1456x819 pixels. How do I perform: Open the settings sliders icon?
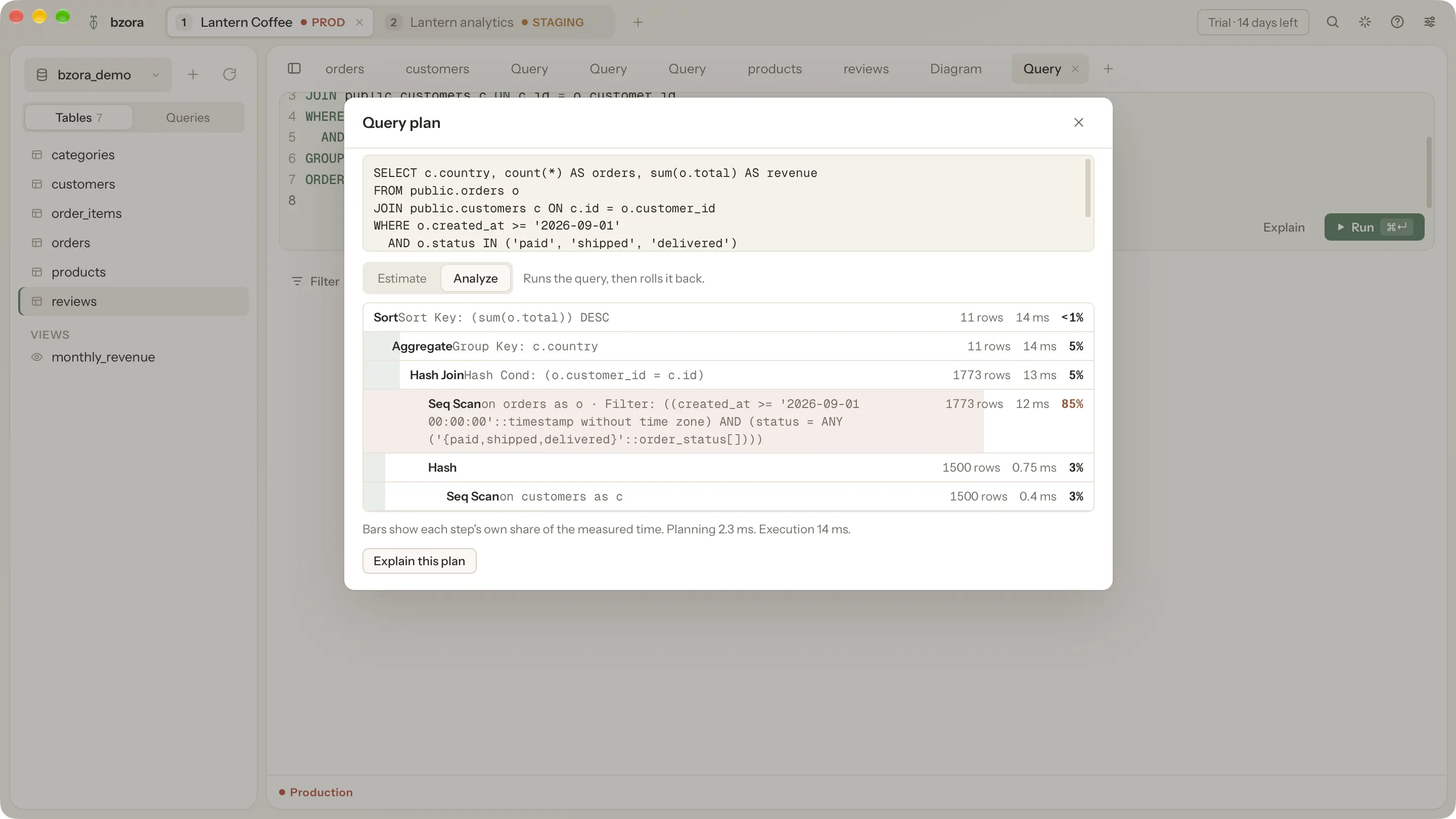coord(1429,23)
